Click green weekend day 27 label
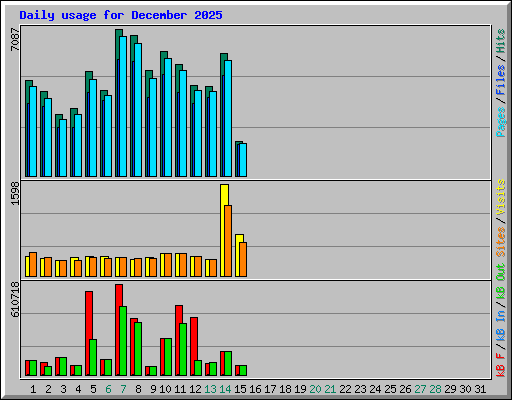 pos(420,389)
